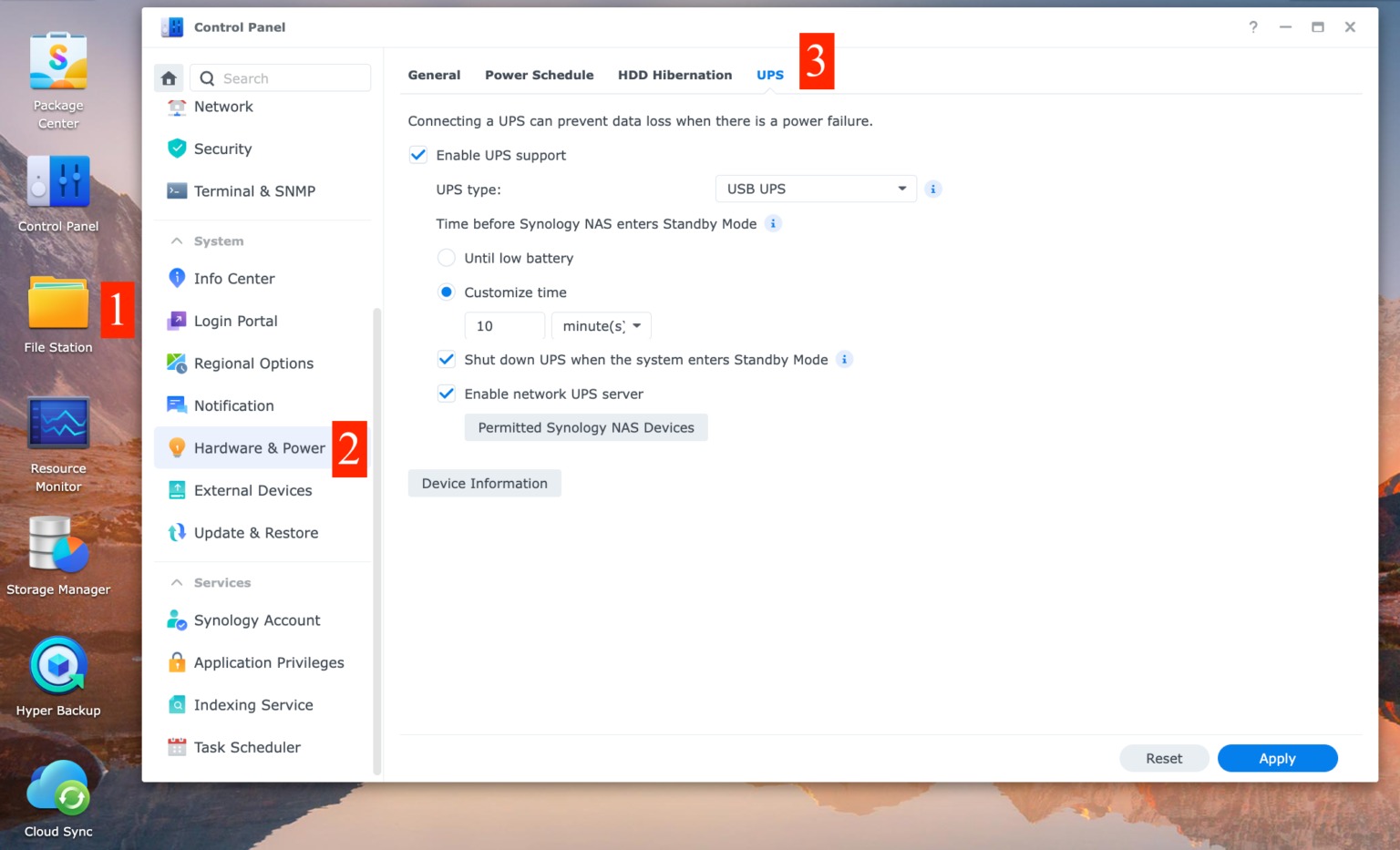Show info tooltip next to UPS type
This screenshot has width=1400, height=850.
(x=933, y=189)
